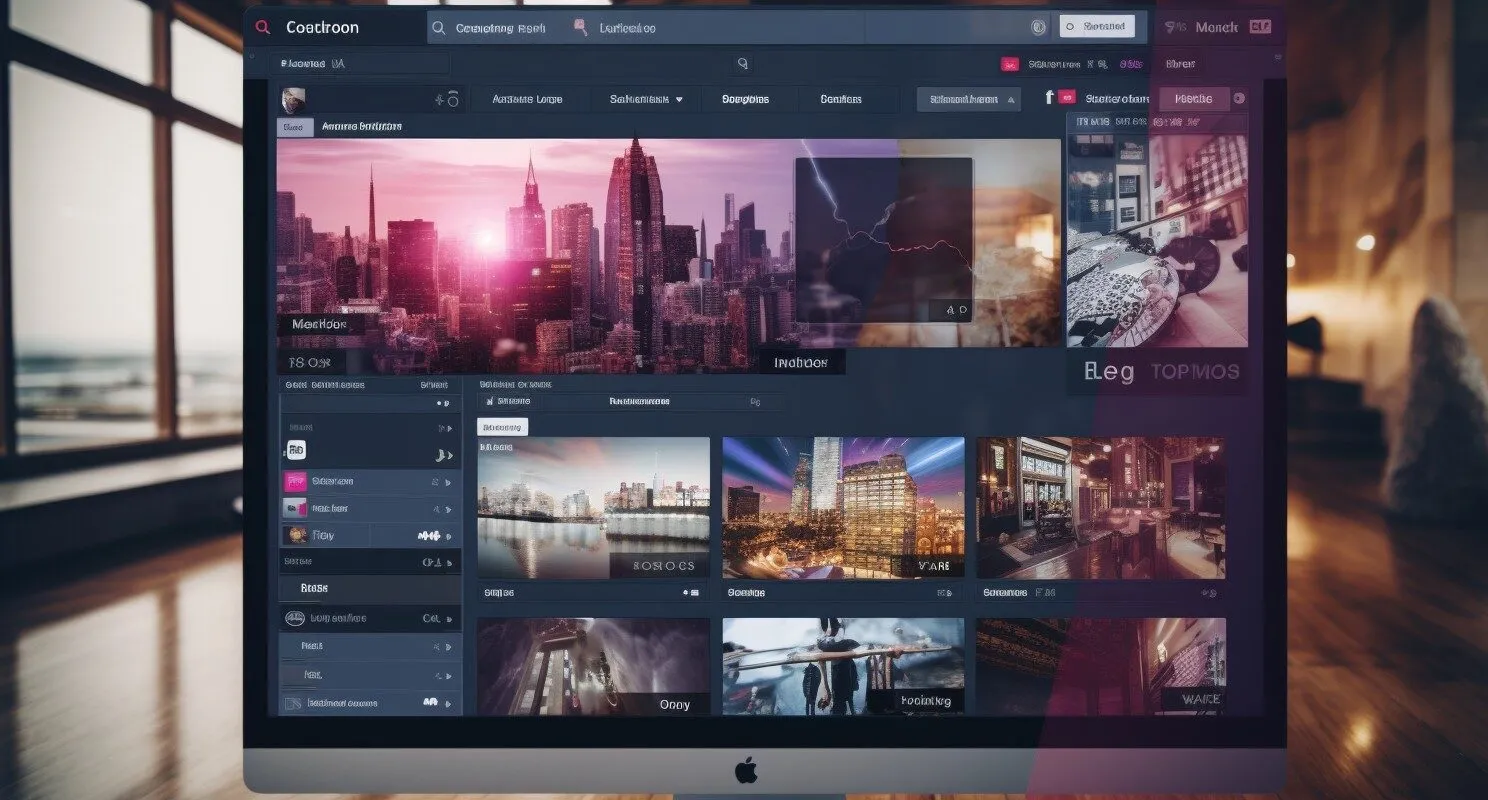Viewport: 1488px width, 800px height.
Task: Click the small magnifier icon in the second row
Action: pos(742,63)
